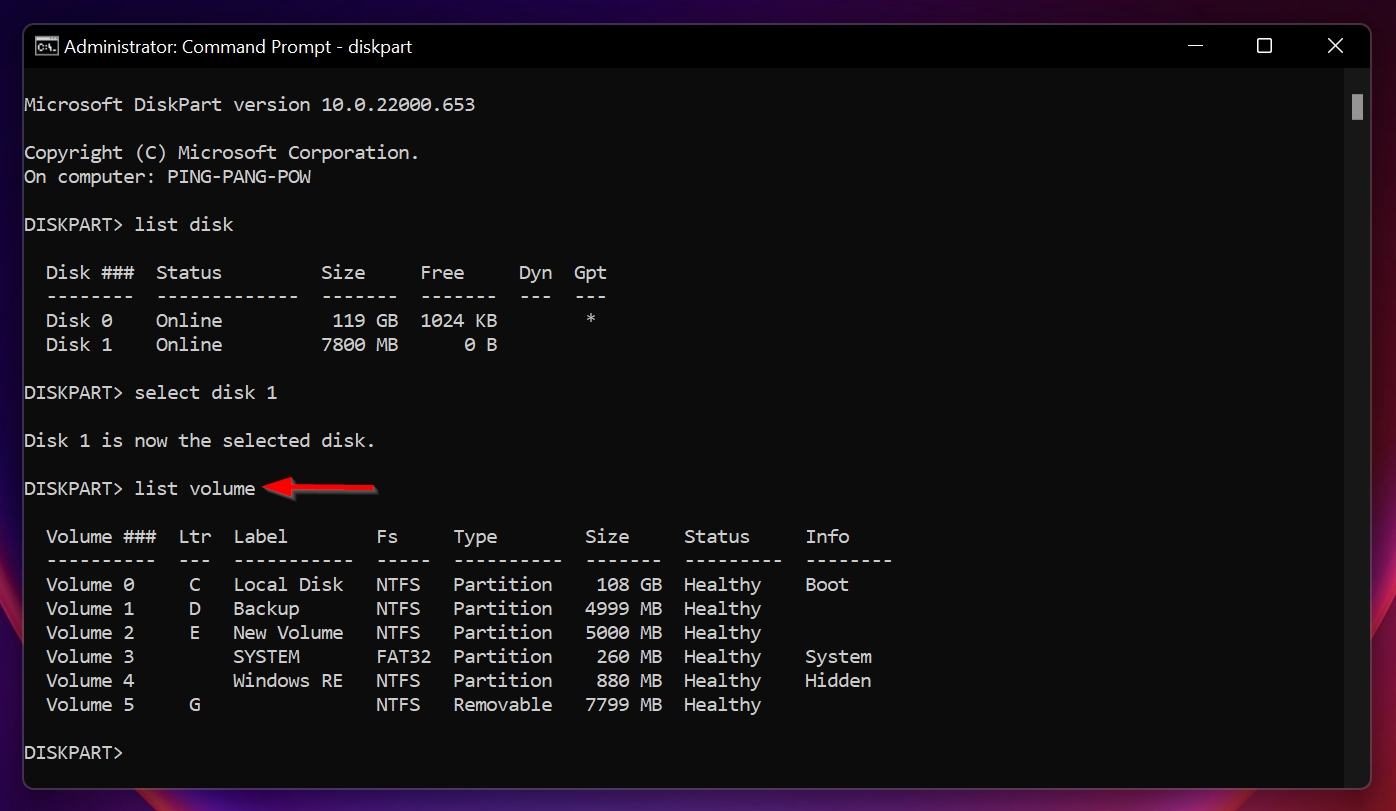Click the 'Free' column header
1396x811 pixels.
(442, 273)
